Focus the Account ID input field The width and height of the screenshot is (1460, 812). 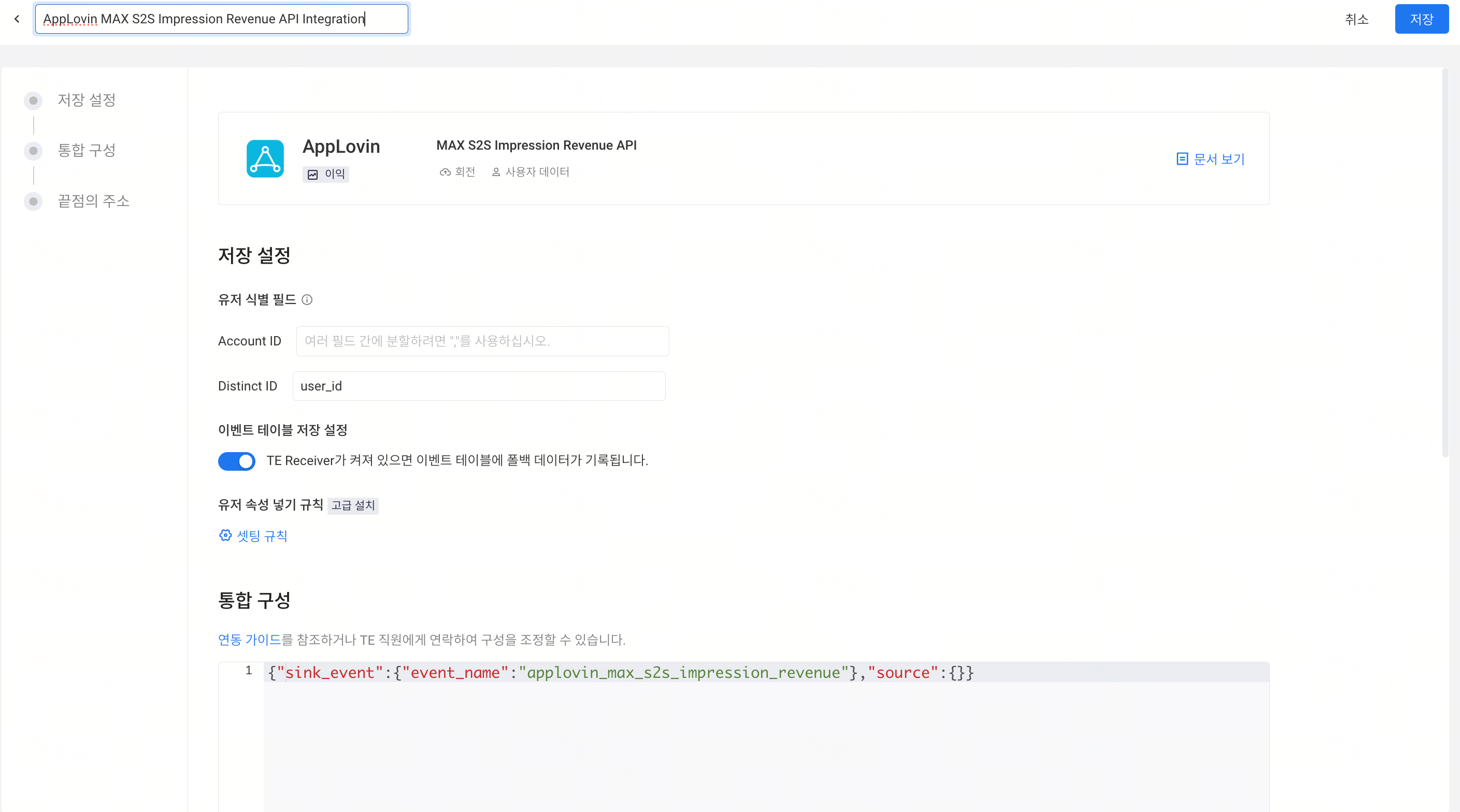482,341
